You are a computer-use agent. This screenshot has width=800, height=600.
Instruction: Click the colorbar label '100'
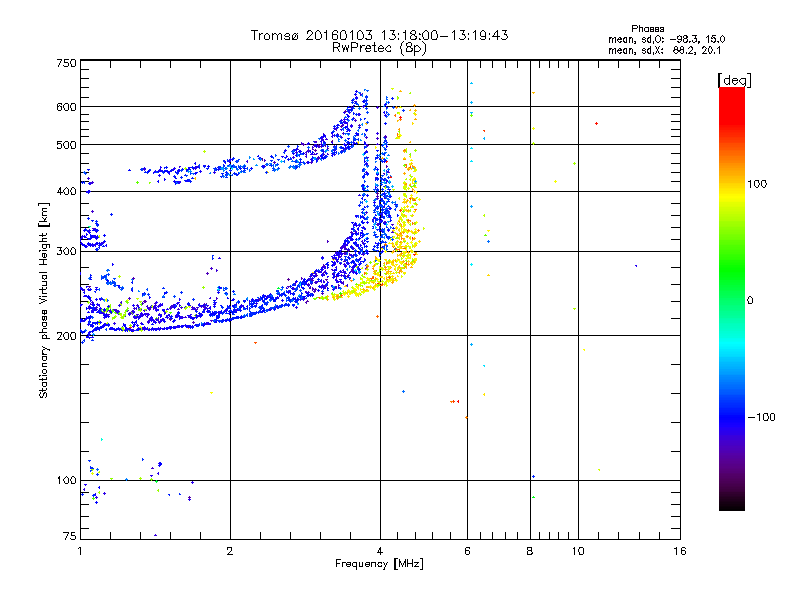[757, 184]
